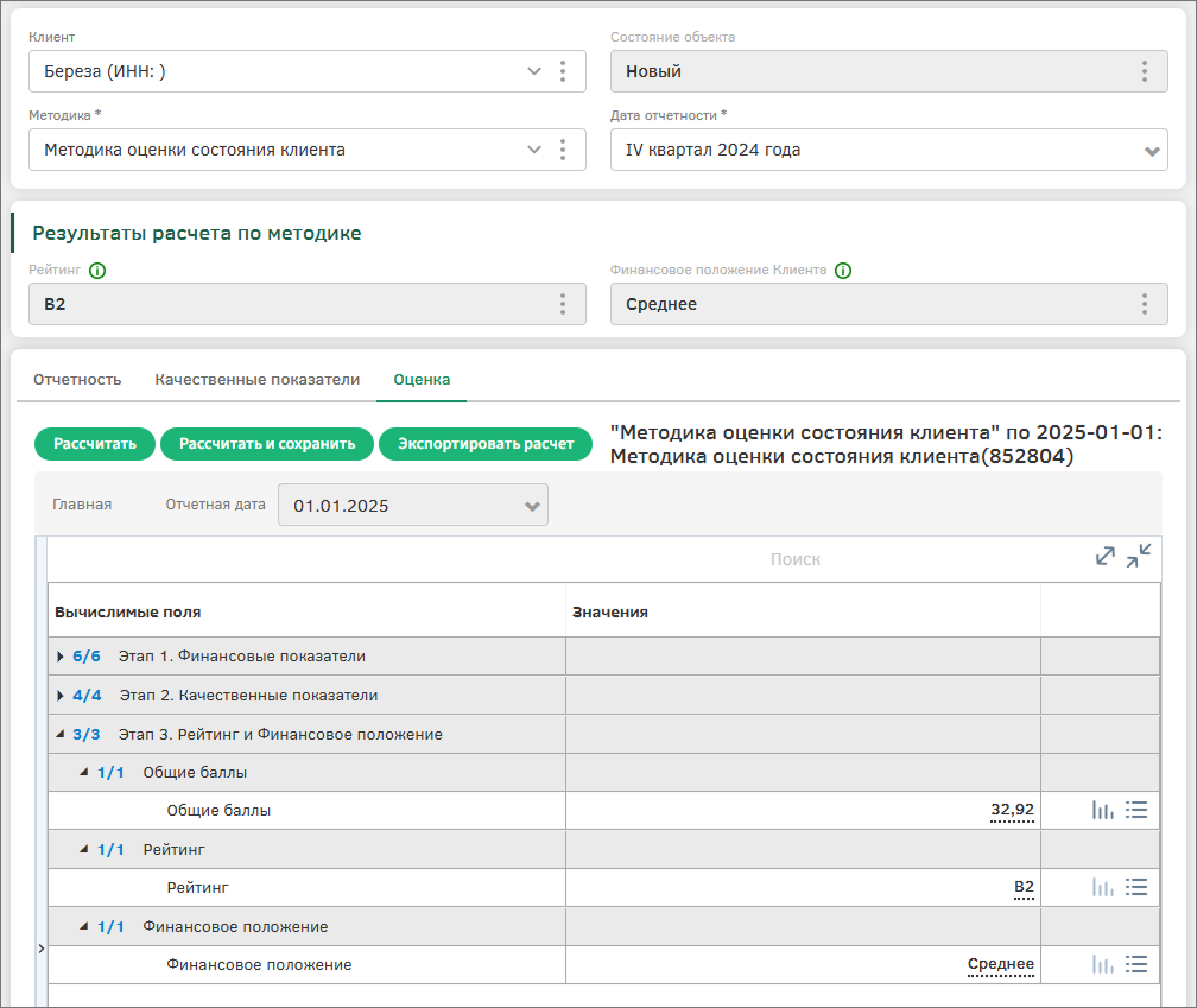This screenshot has width=1197, height=1008.
Task: Switch to the Качественные показатели tab
Action: (x=257, y=380)
